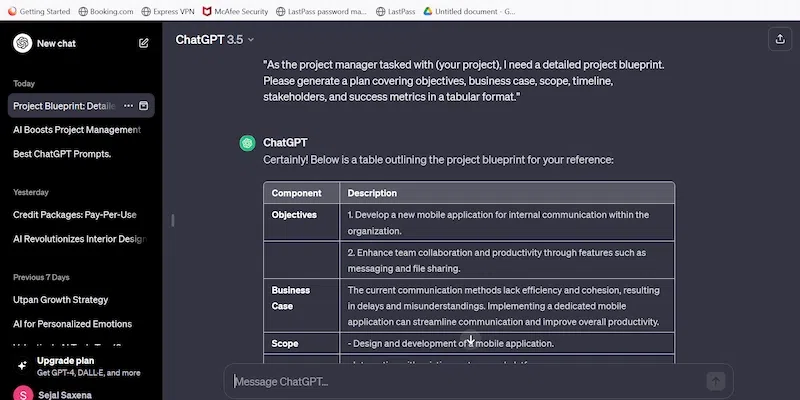The width and height of the screenshot is (800, 400).
Task: Click the Message ChatGPT input field
Action: (465, 381)
